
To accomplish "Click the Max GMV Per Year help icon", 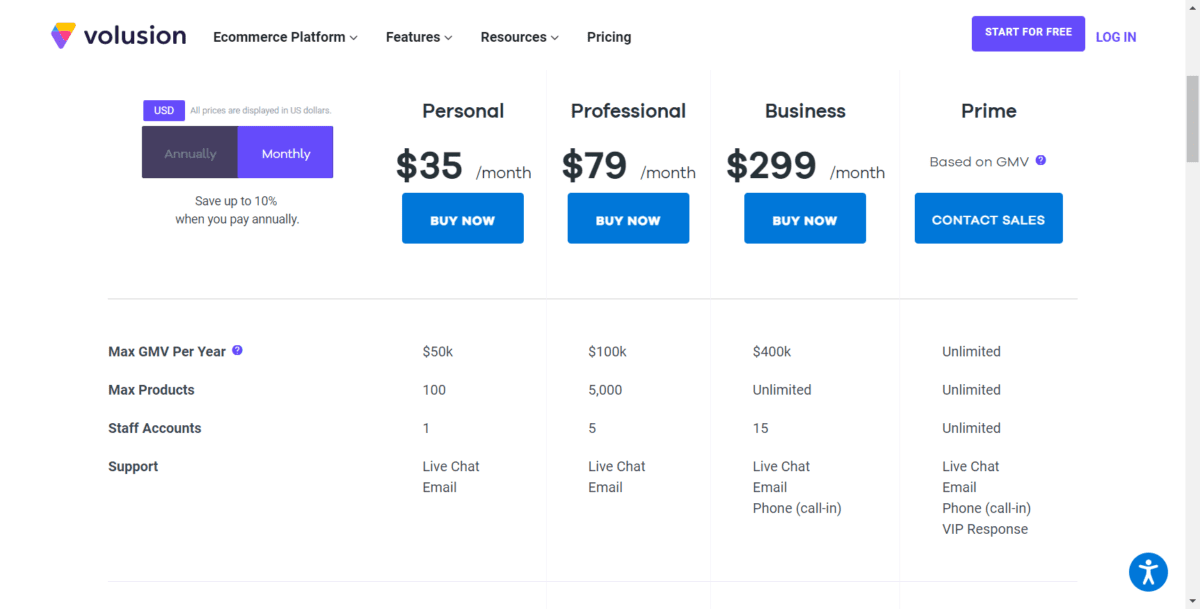I will 237,351.
